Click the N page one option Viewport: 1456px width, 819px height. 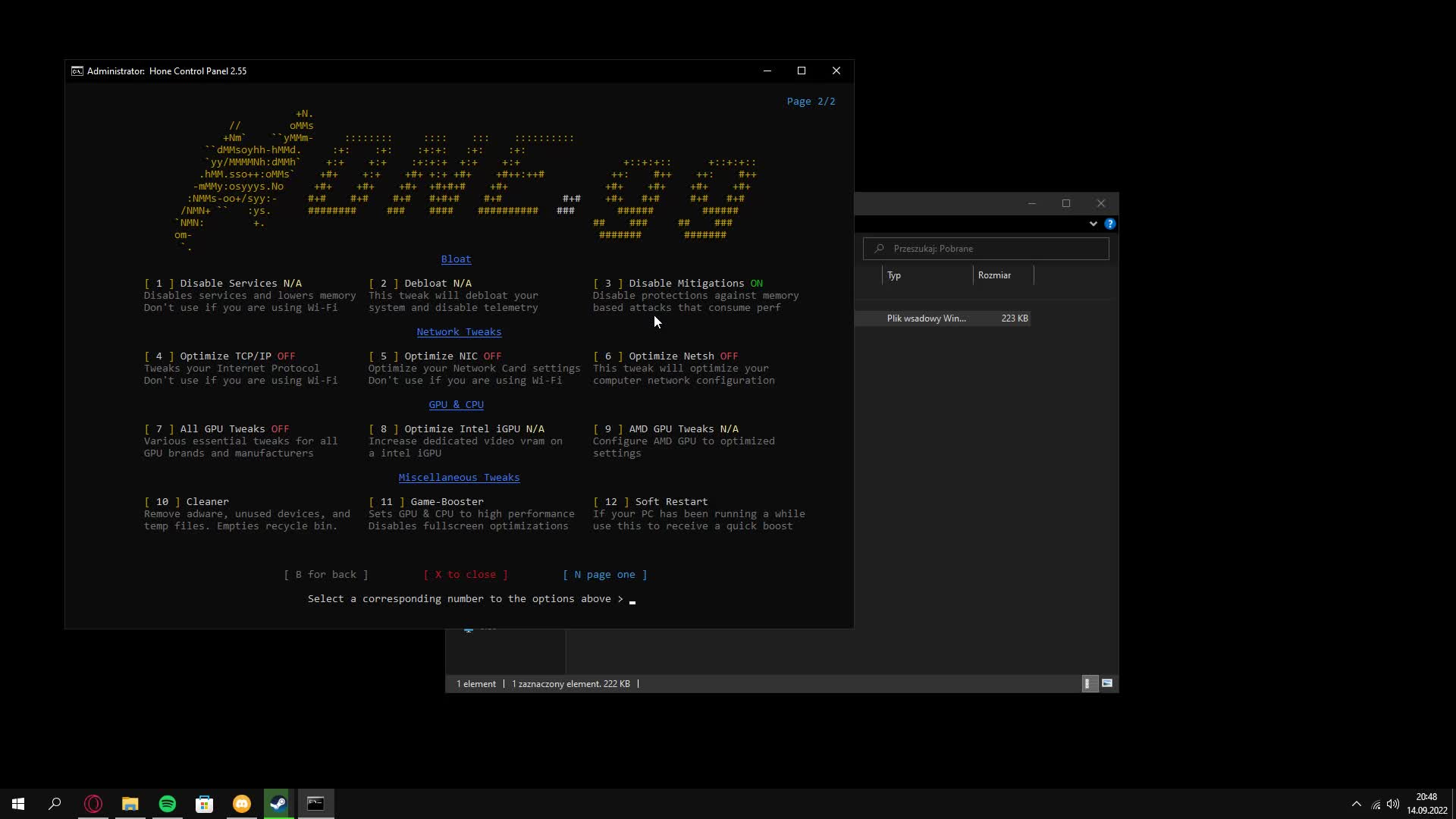point(604,574)
